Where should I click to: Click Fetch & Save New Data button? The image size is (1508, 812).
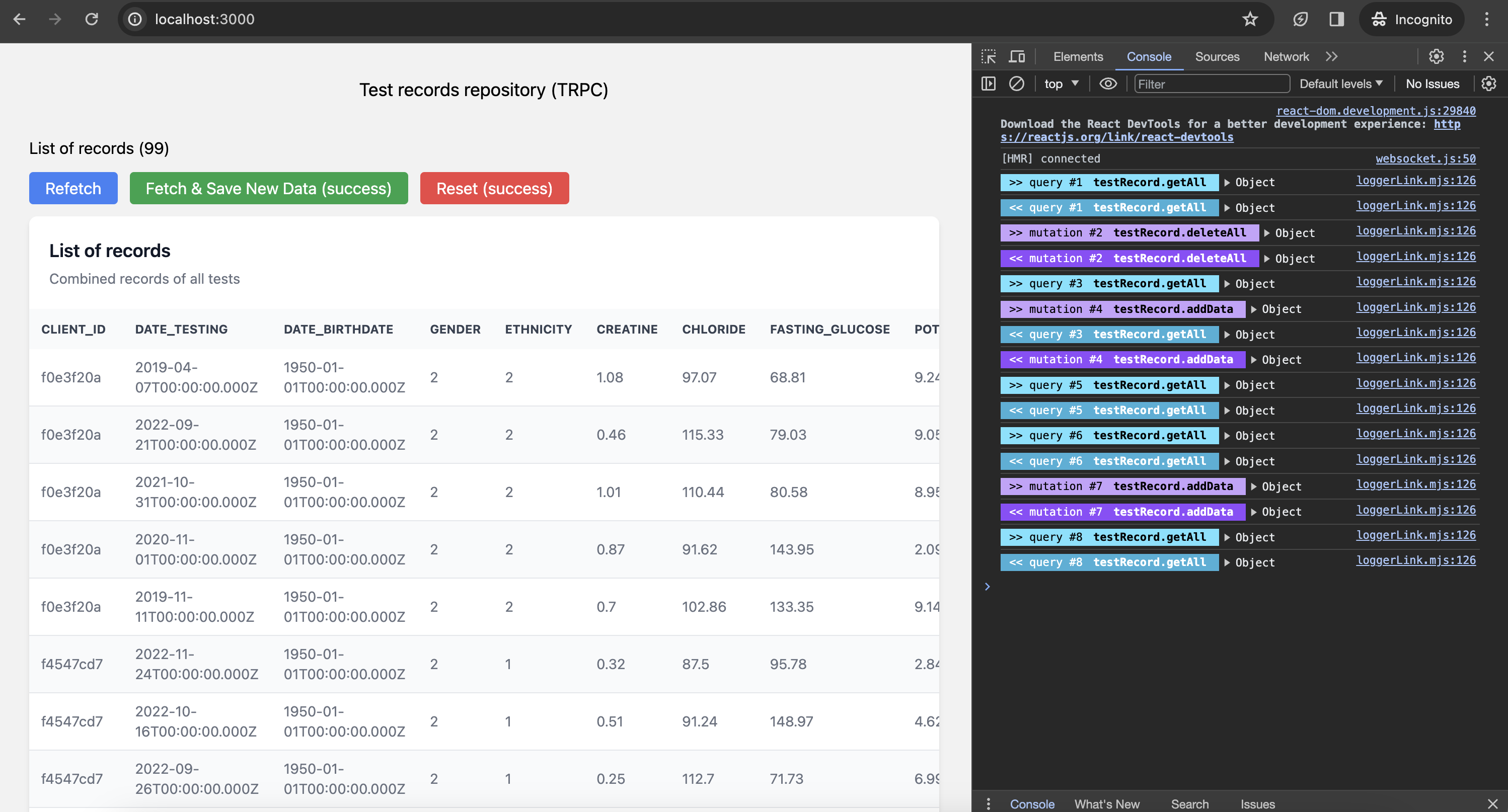coord(269,188)
